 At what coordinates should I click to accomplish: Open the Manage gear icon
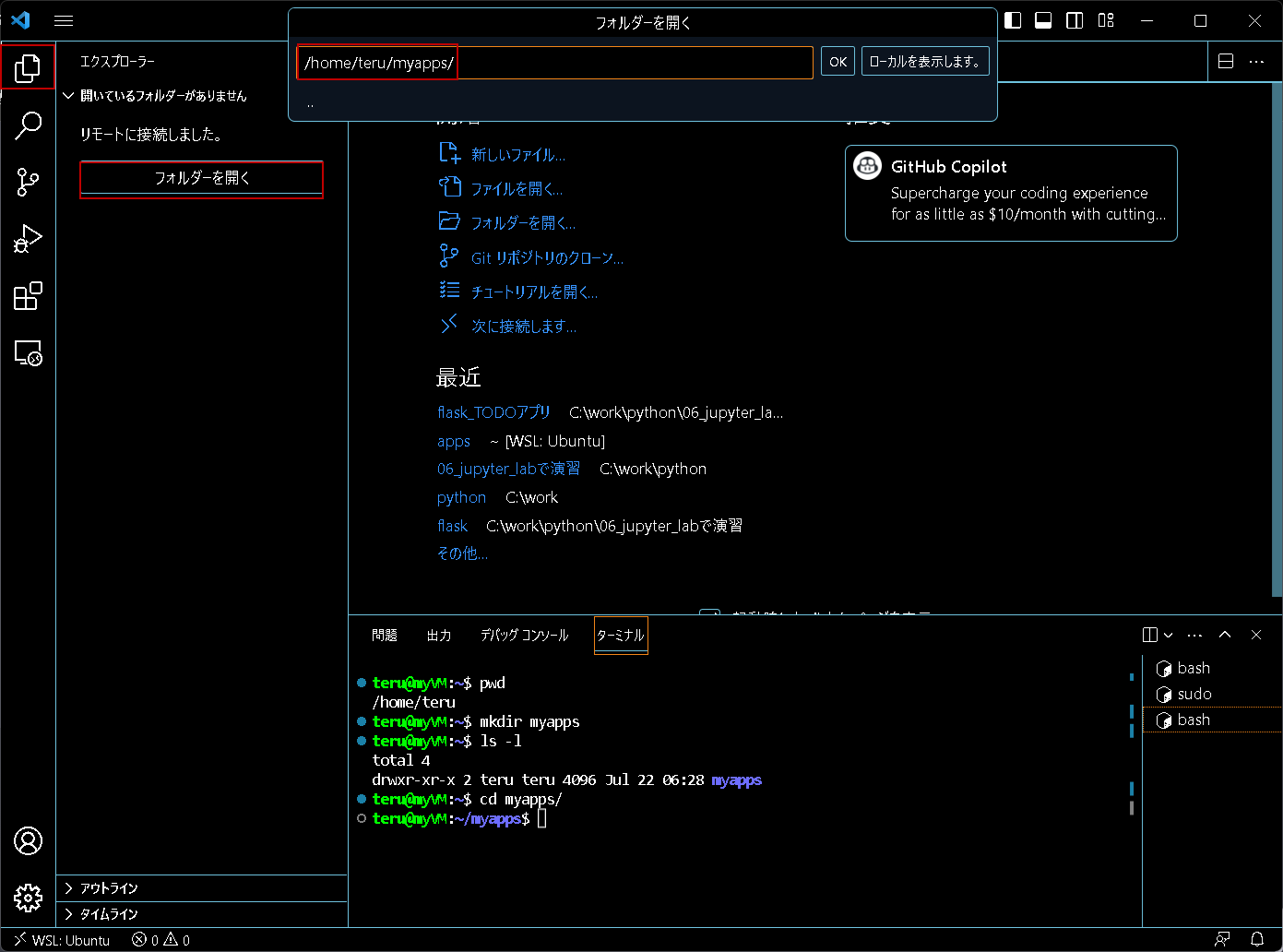click(x=28, y=898)
